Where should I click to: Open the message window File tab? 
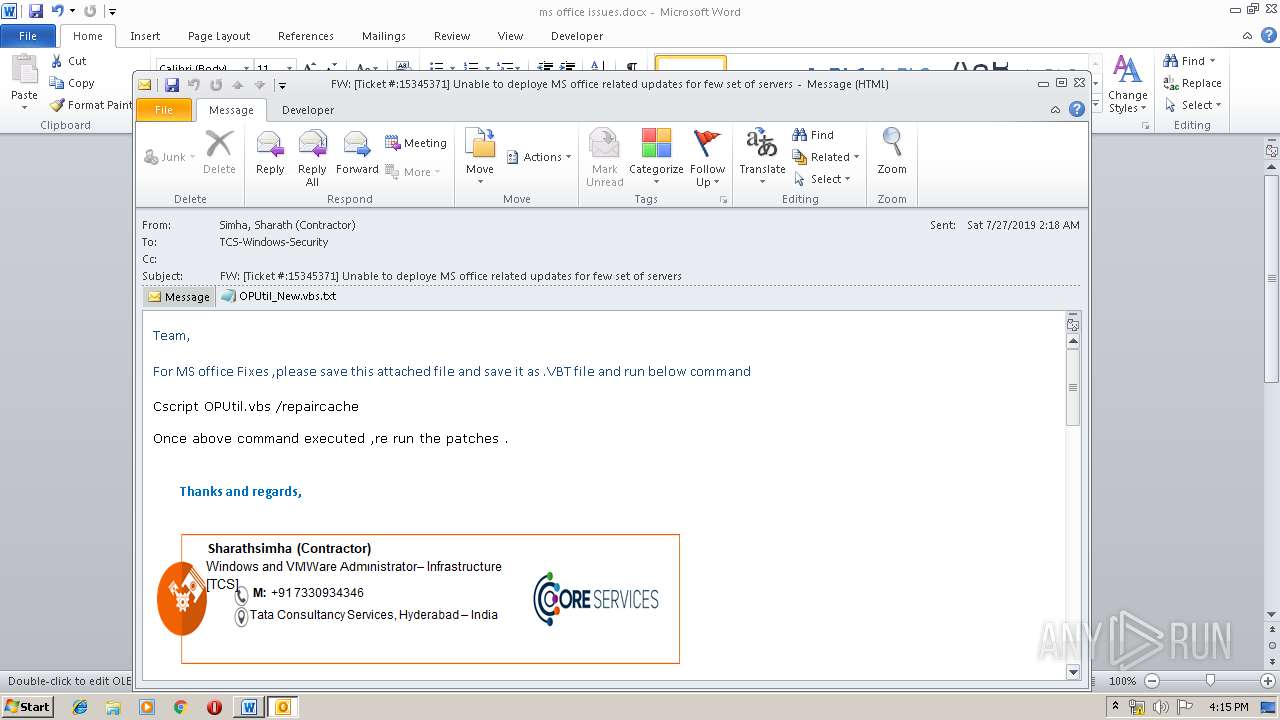(163, 110)
